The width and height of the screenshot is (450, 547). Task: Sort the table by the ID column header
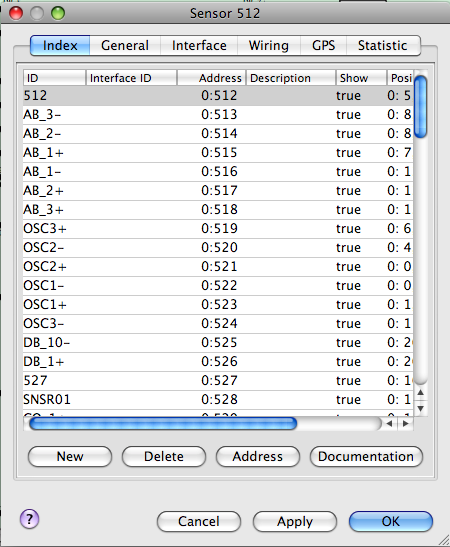coord(54,78)
